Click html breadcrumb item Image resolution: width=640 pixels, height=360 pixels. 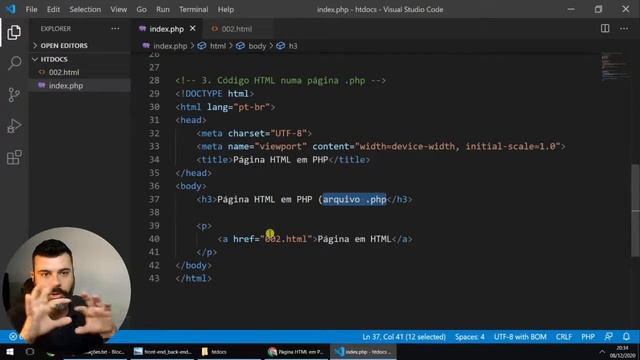pyautogui.click(x=218, y=46)
